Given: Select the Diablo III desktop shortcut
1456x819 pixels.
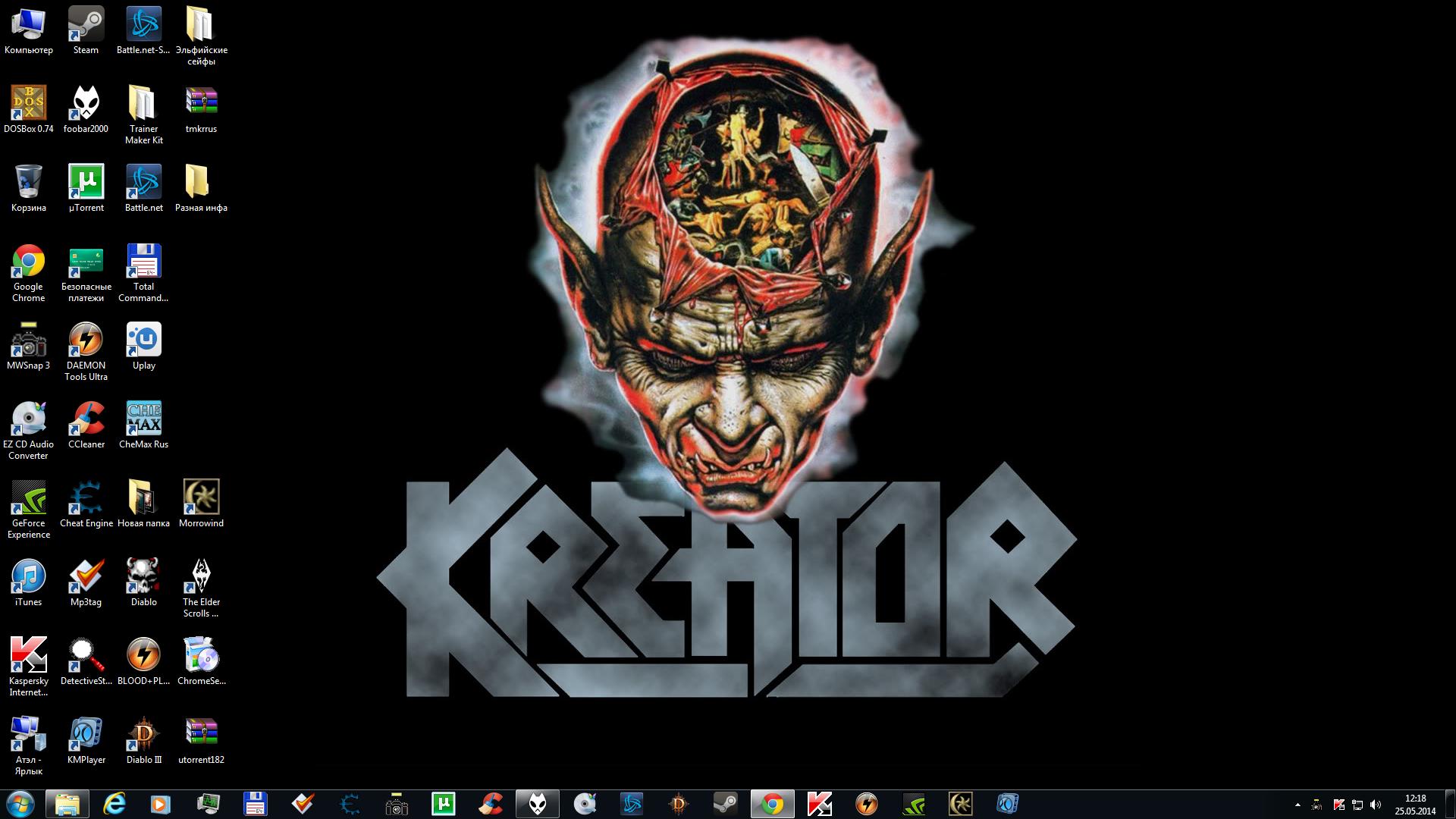Looking at the screenshot, I should [x=143, y=742].
